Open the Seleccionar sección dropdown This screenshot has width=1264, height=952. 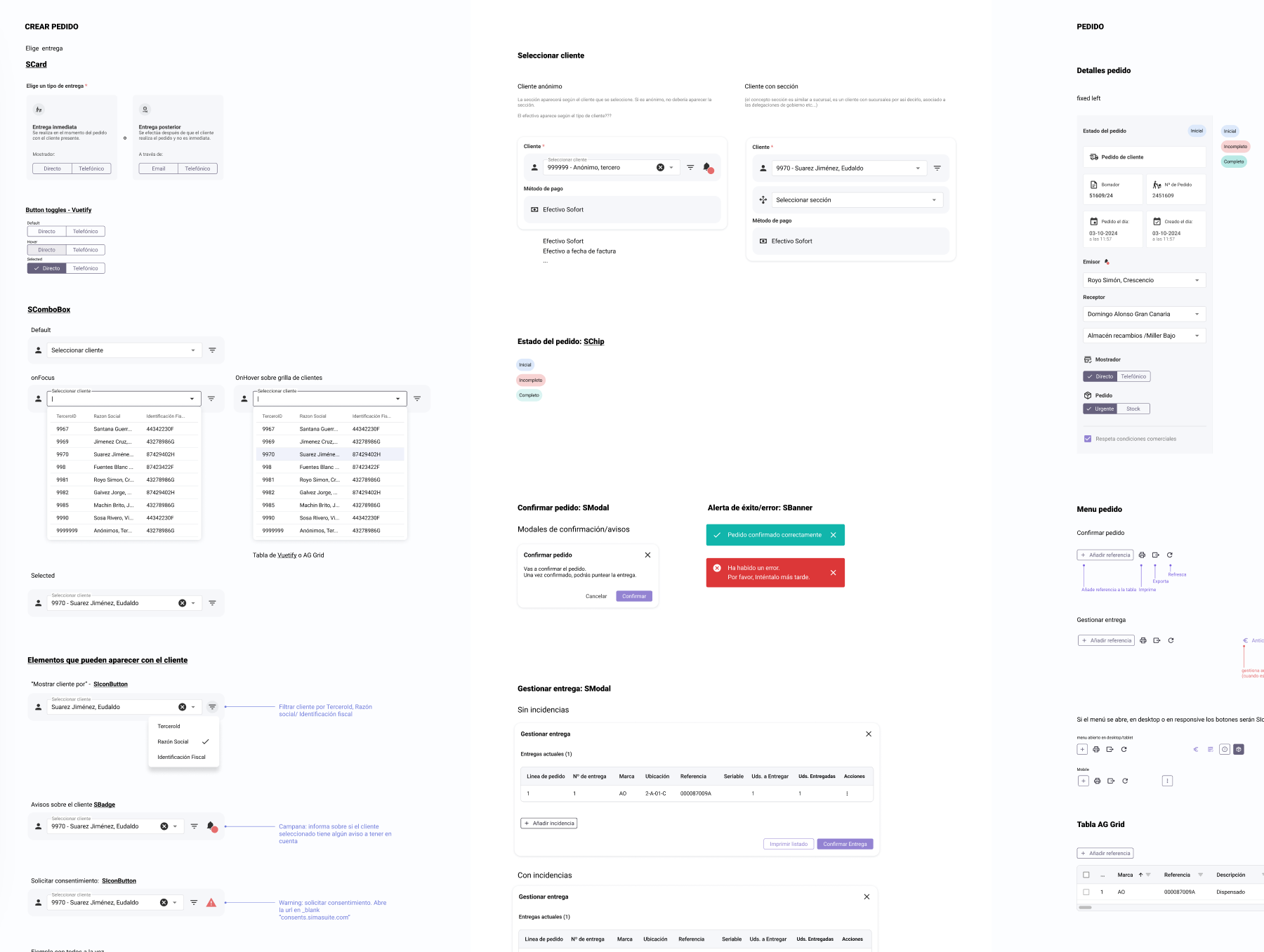click(x=853, y=199)
